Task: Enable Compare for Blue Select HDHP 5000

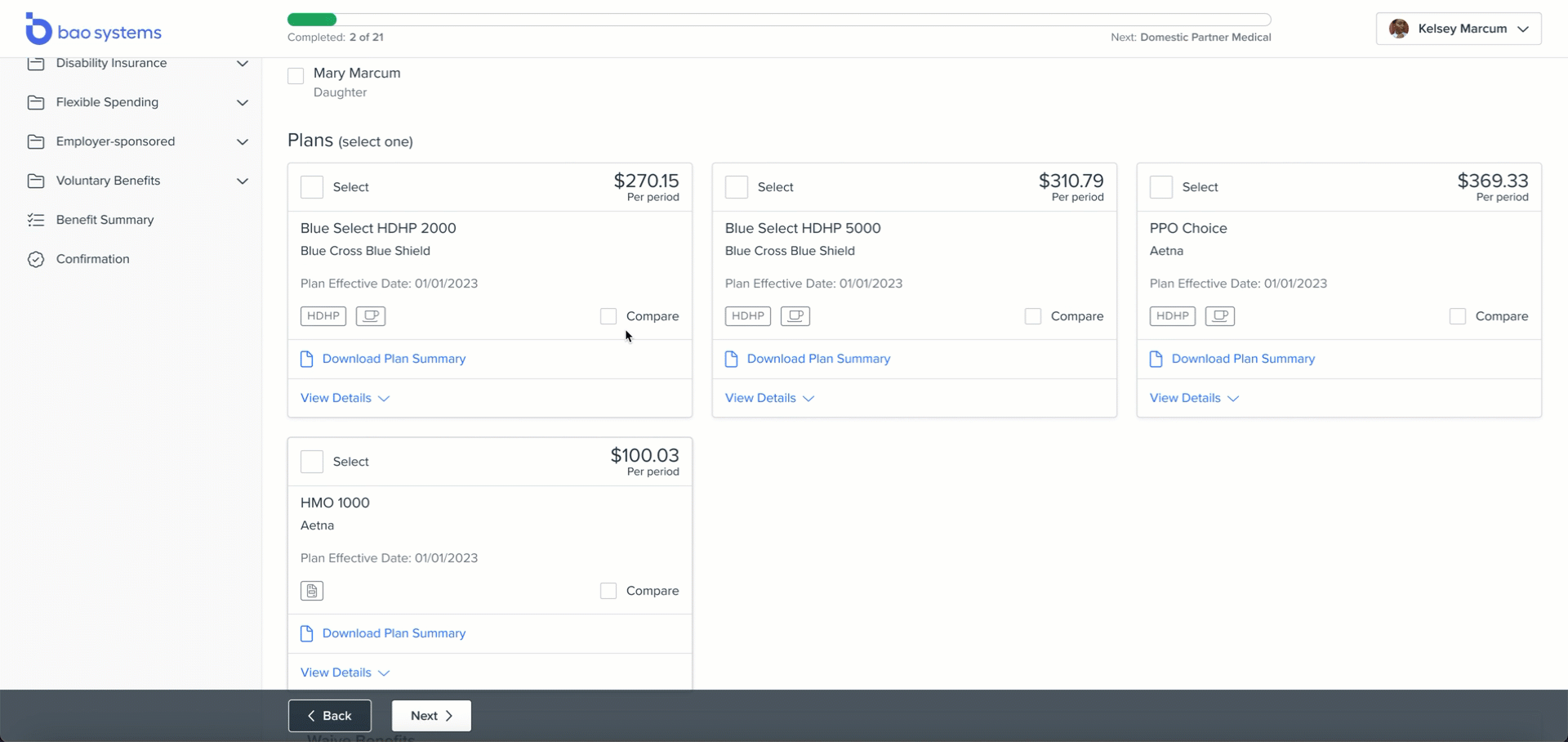Action: [1033, 316]
